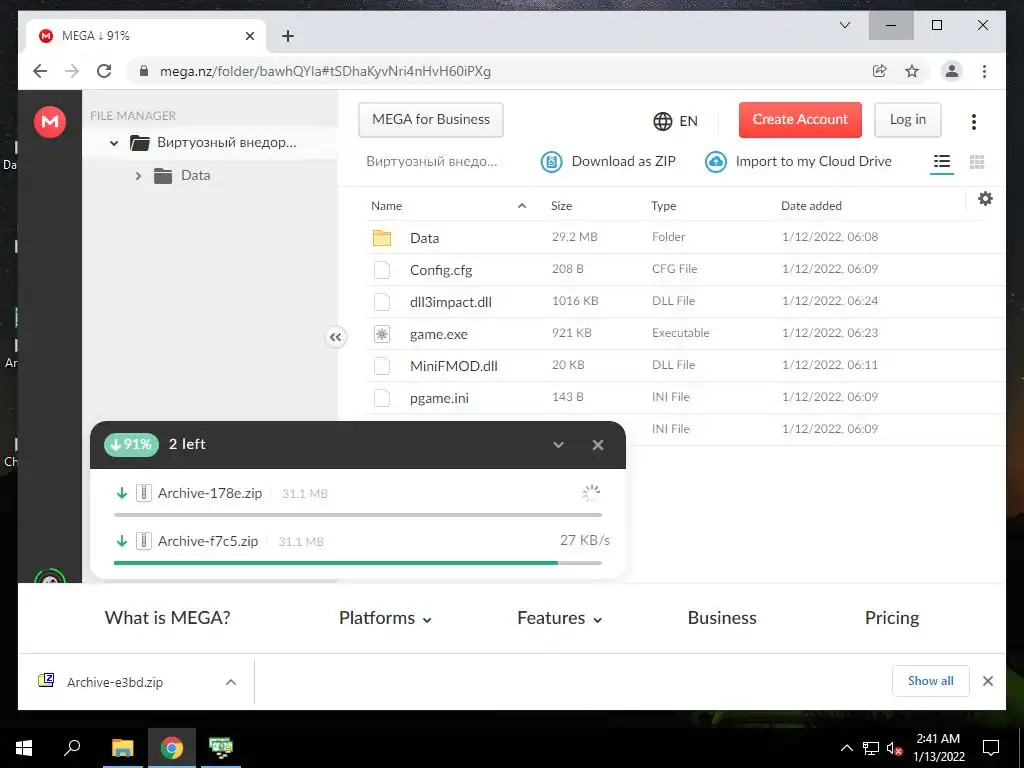Open Windows Start menu

(24, 748)
